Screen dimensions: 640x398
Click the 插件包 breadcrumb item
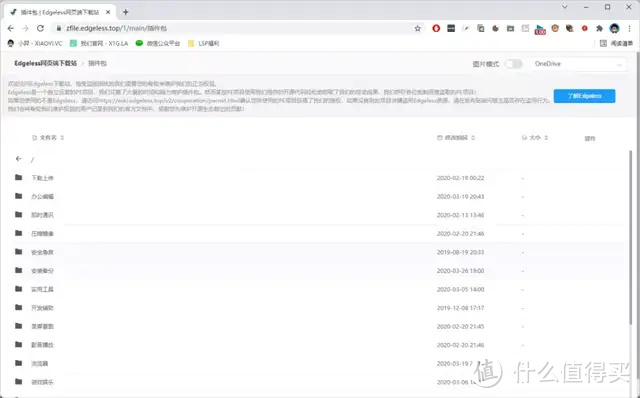(98, 63)
